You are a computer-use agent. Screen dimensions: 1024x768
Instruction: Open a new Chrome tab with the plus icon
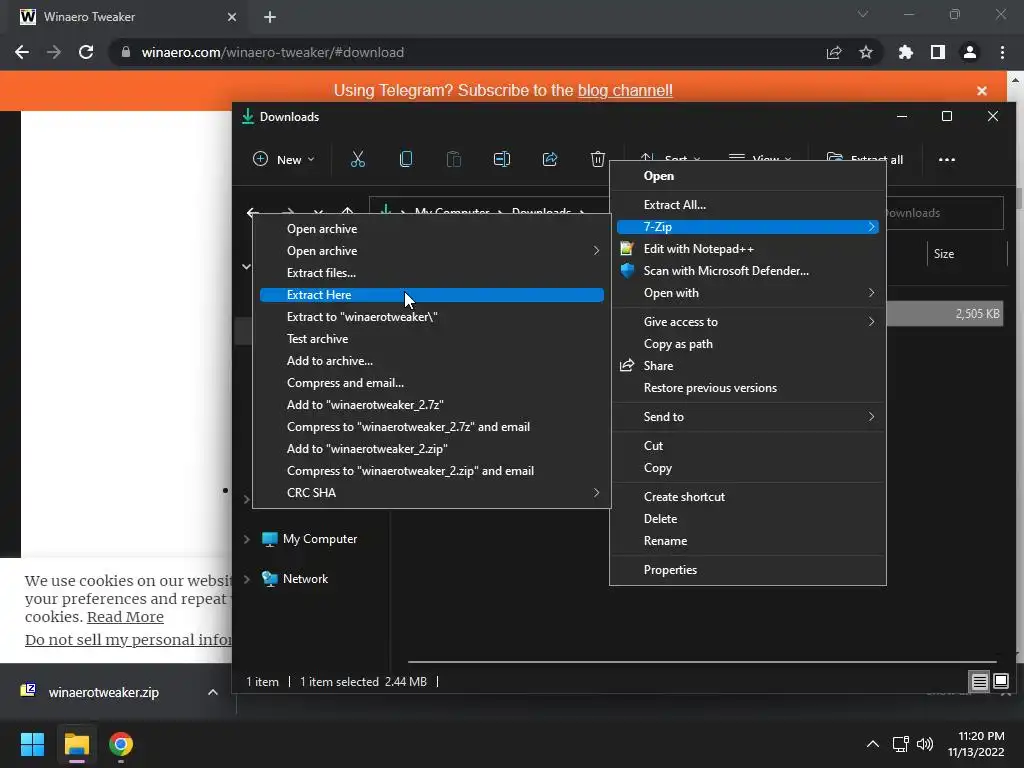pyautogui.click(x=270, y=17)
